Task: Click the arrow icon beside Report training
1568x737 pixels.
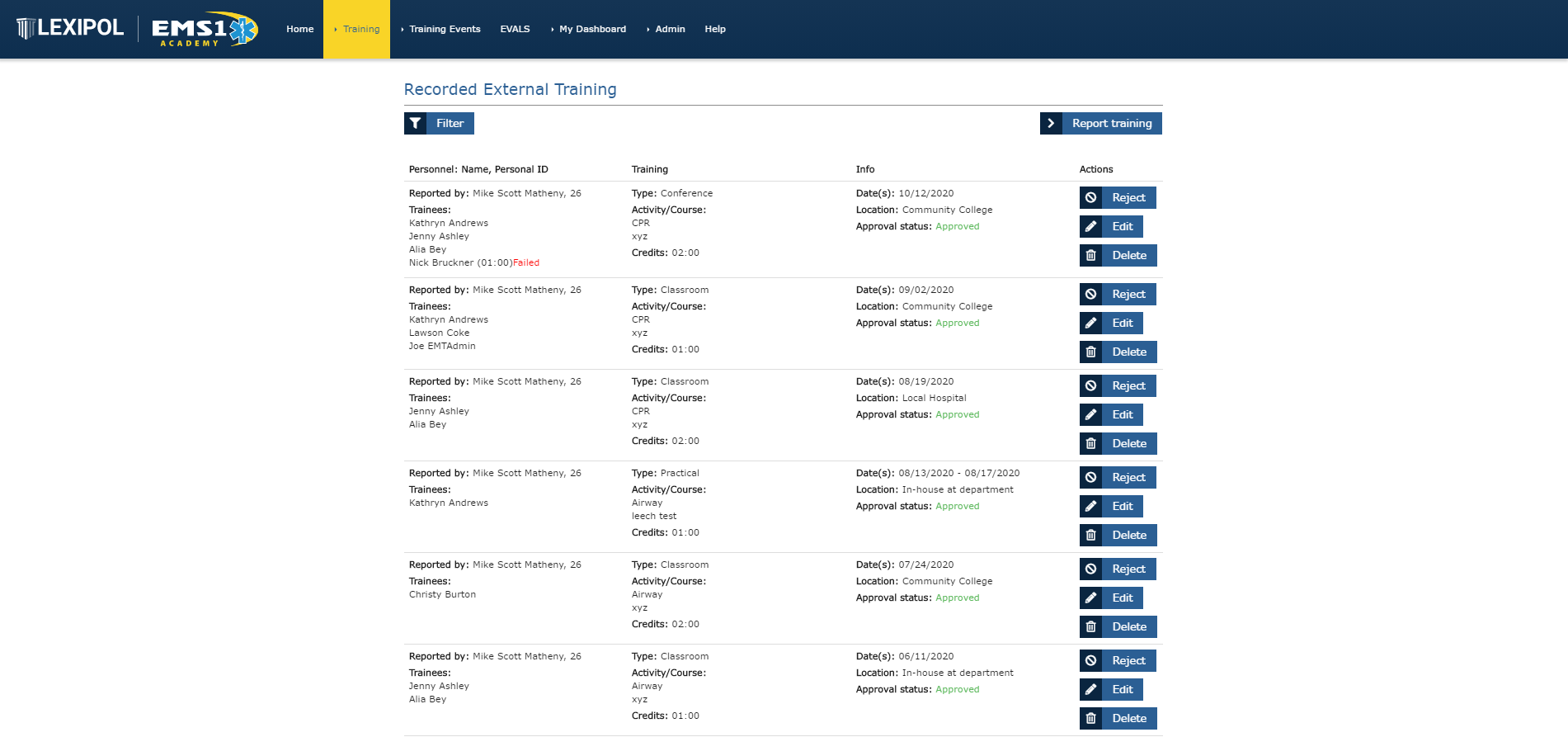Action: [x=1051, y=123]
